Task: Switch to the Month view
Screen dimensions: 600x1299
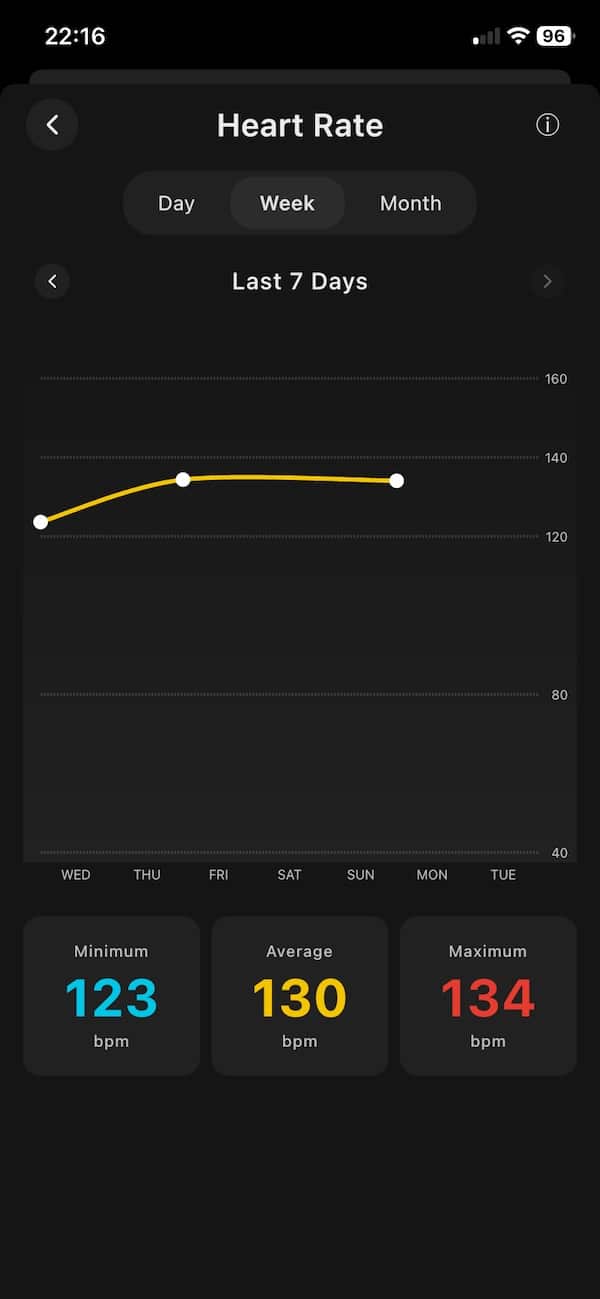Action: pyautogui.click(x=410, y=203)
